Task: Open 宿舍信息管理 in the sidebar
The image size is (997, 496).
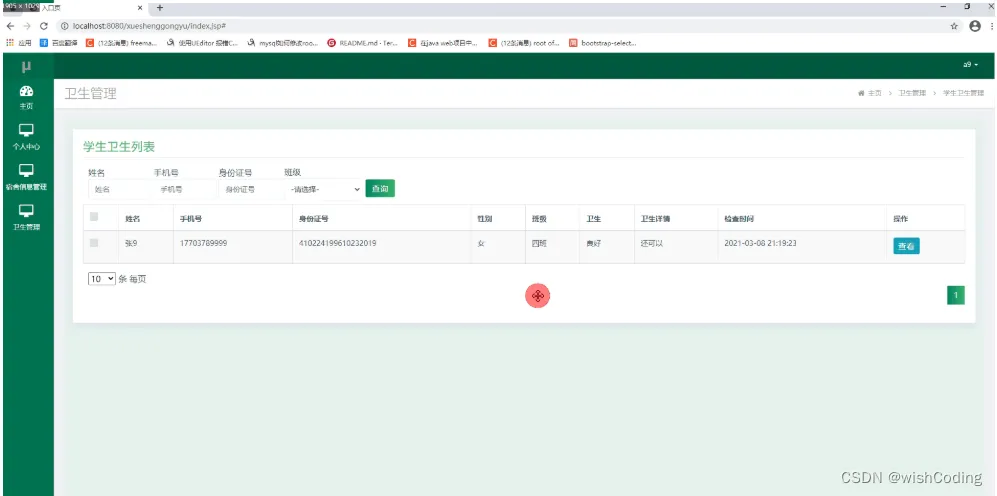Action: (26, 178)
